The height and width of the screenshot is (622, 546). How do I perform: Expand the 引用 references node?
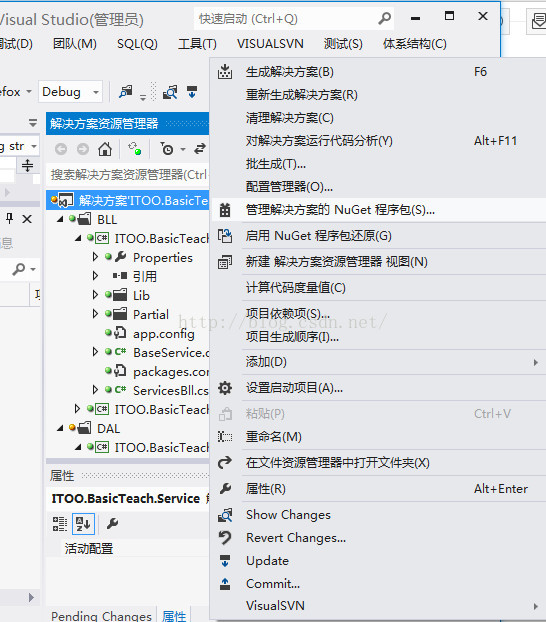[95, 276]
